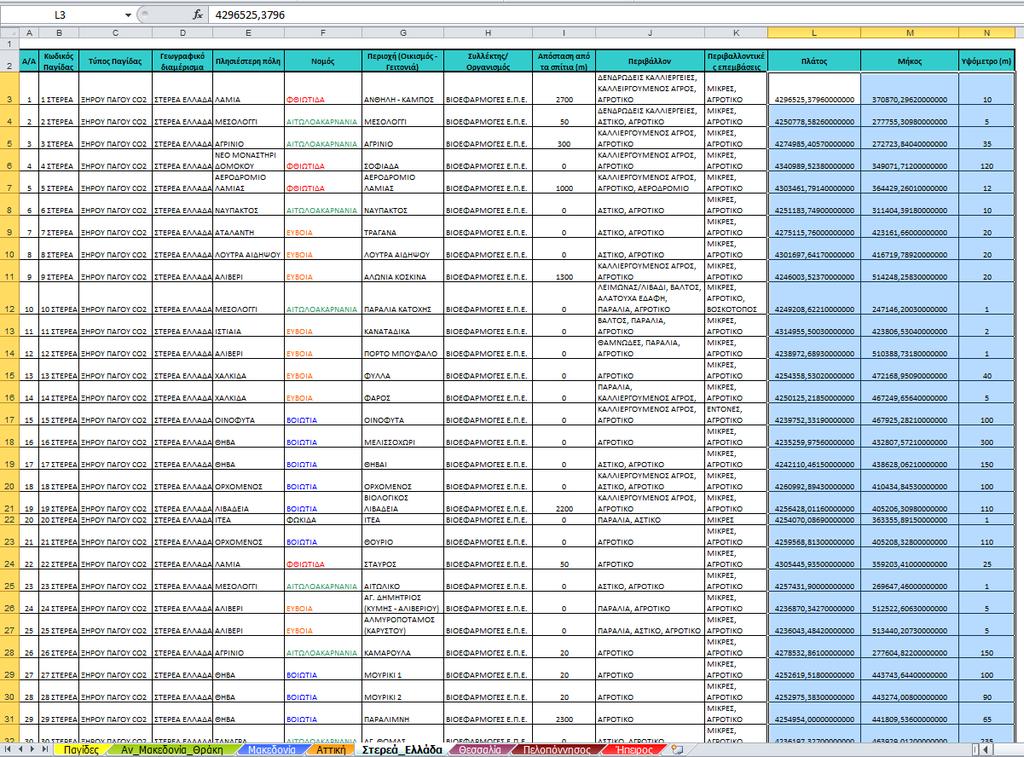Click the cell ΤΡΑΓΑΝΑ
Image resolution: width=1024 pixels, height=757 pixels.
coord(402,227)
